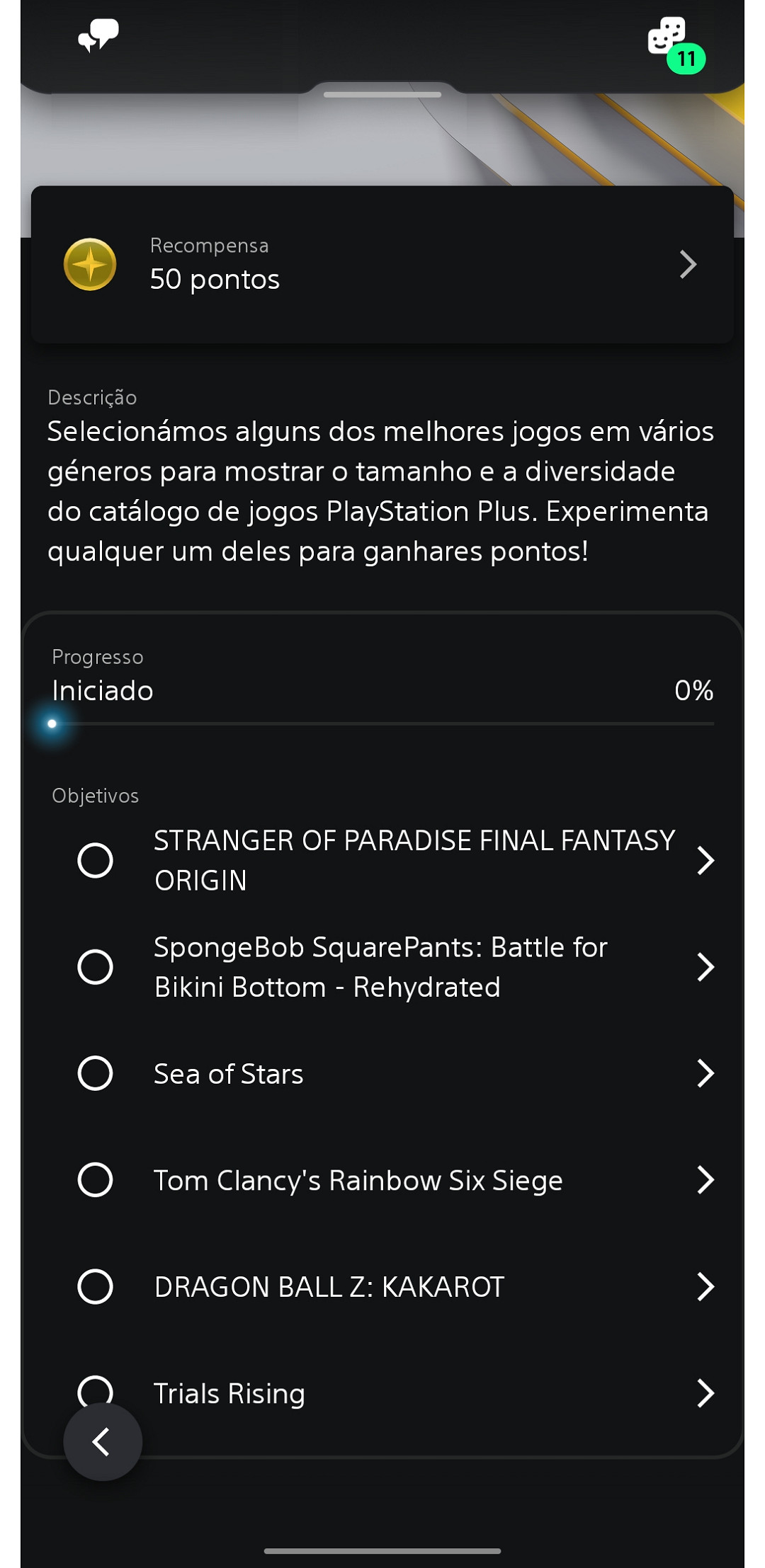Open the Tom Clancy's Rainbow Six Siege entry

click(358, 1180)
